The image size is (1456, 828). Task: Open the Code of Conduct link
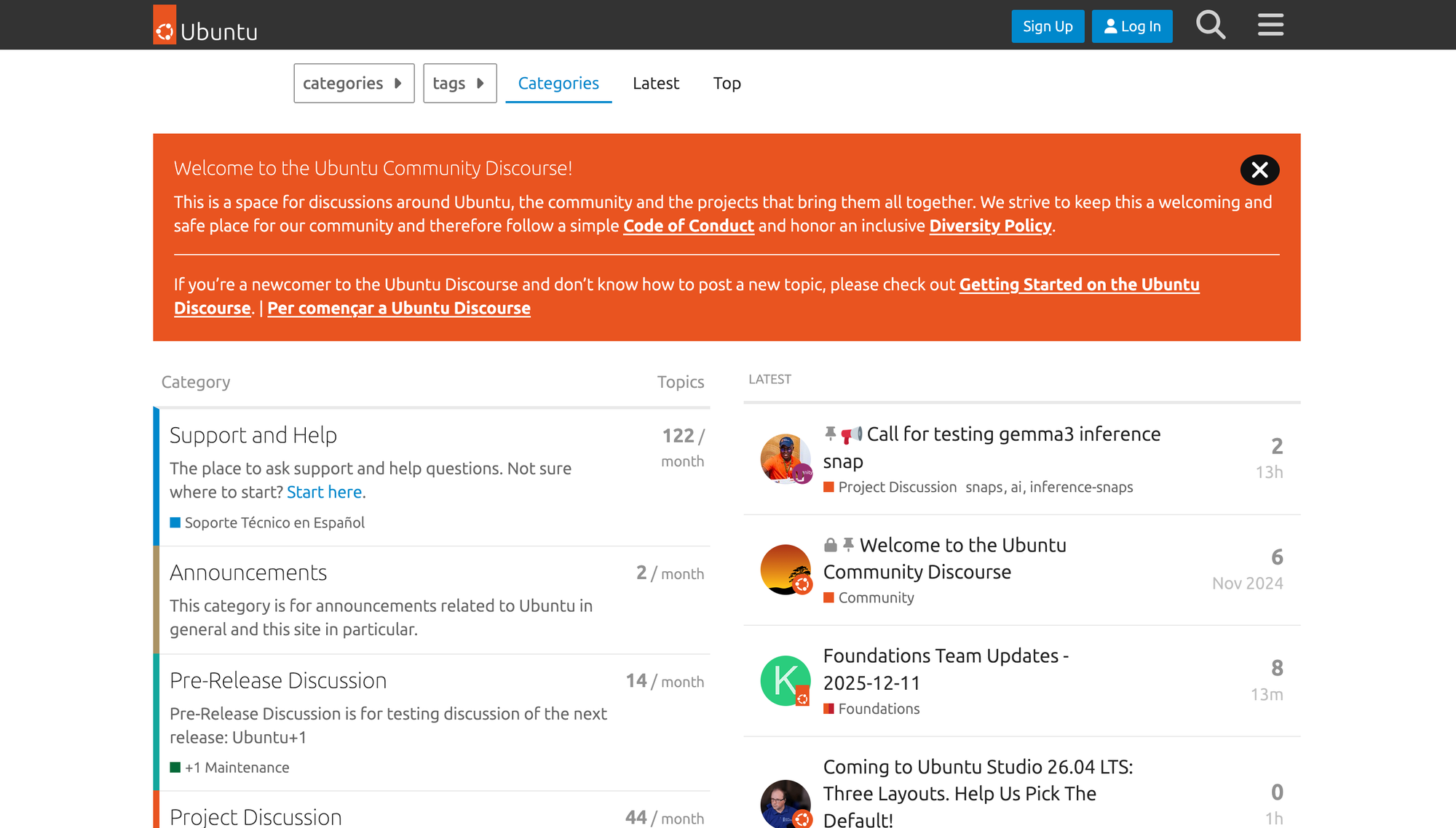[688, 226]
